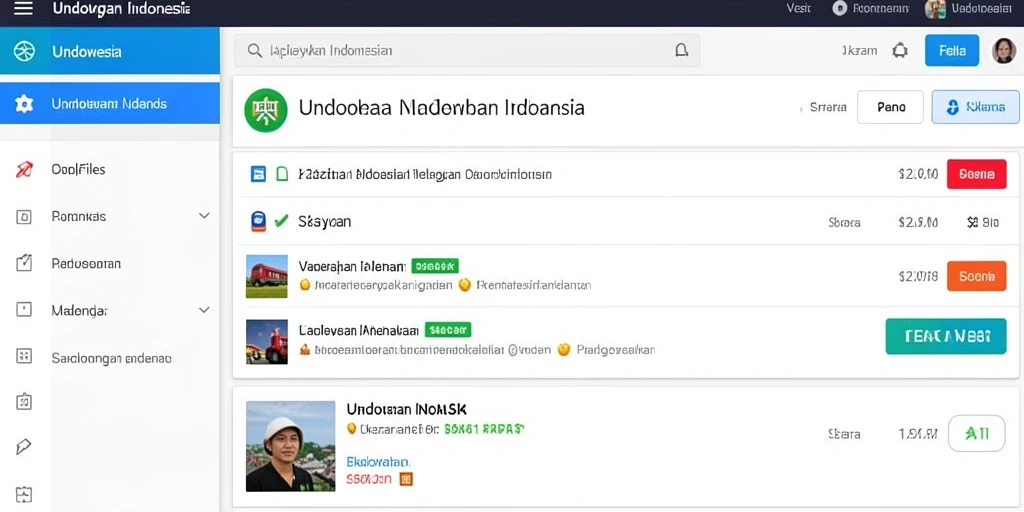This screenshot has height=512, width=1024.
Task: Click the Undoeran INOMSK heading
Action: (x=406, y=409)
